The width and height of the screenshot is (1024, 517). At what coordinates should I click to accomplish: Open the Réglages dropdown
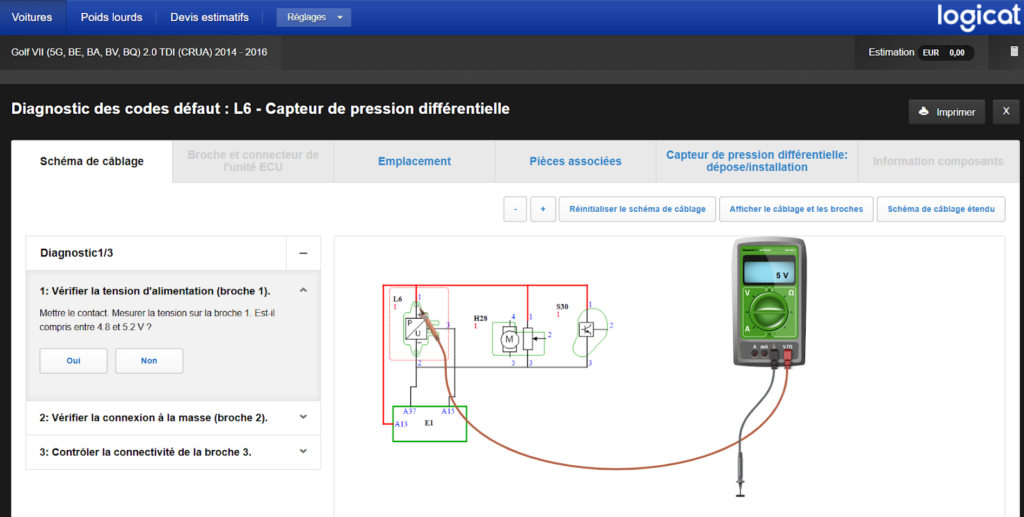[x=313, y=18]
